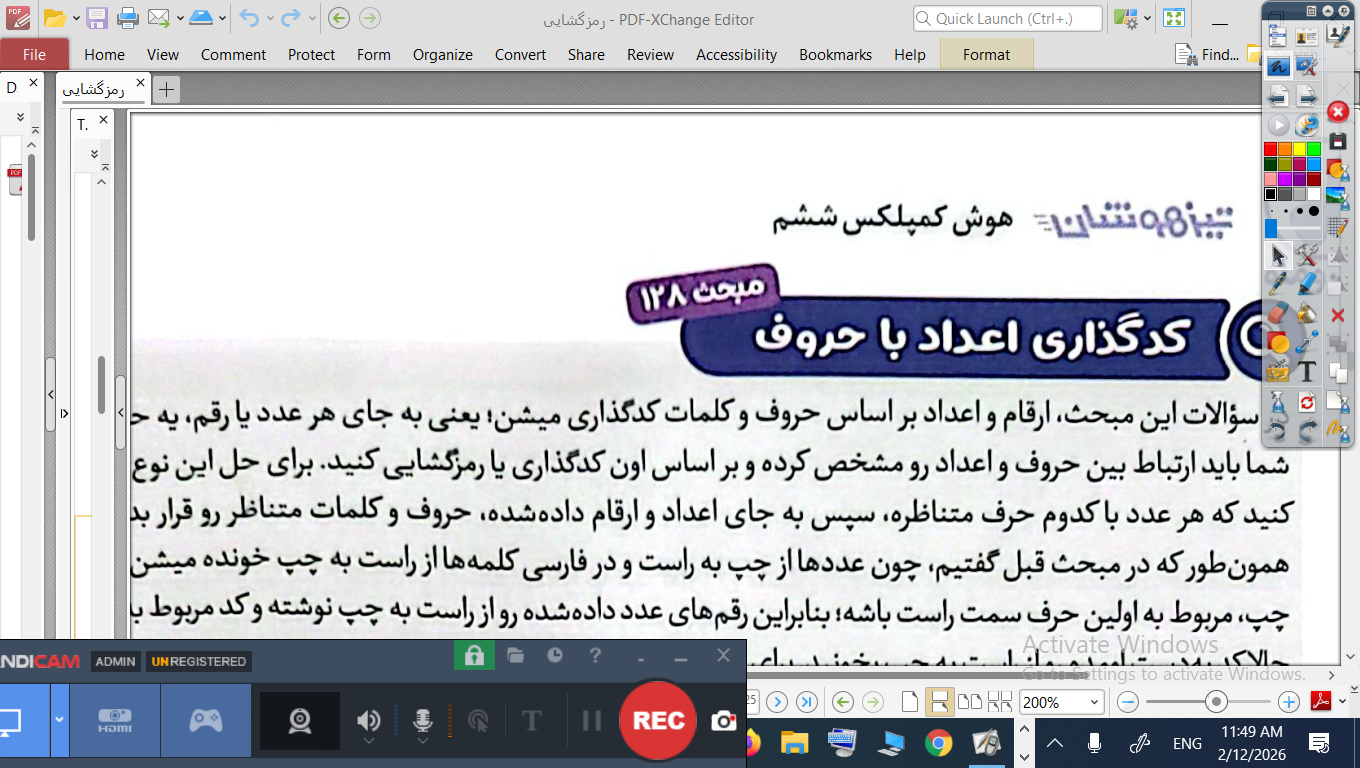Viewport: 1360px width, 768px height.
Task: Click the Bandicam camera screenshot icon
Action: 724,721
